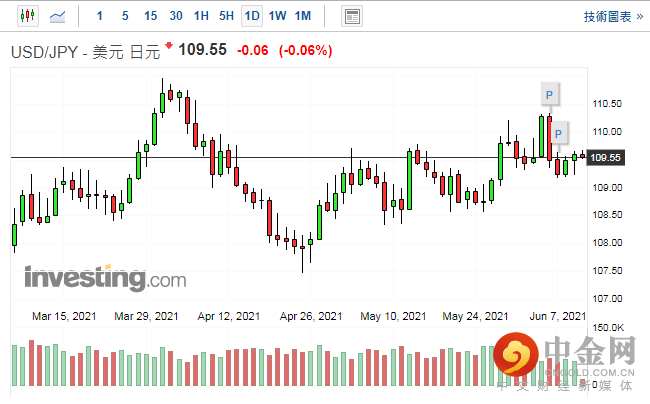
Task: Click the Mar 29, 2021 date label
Action: [x=146, y=316]
